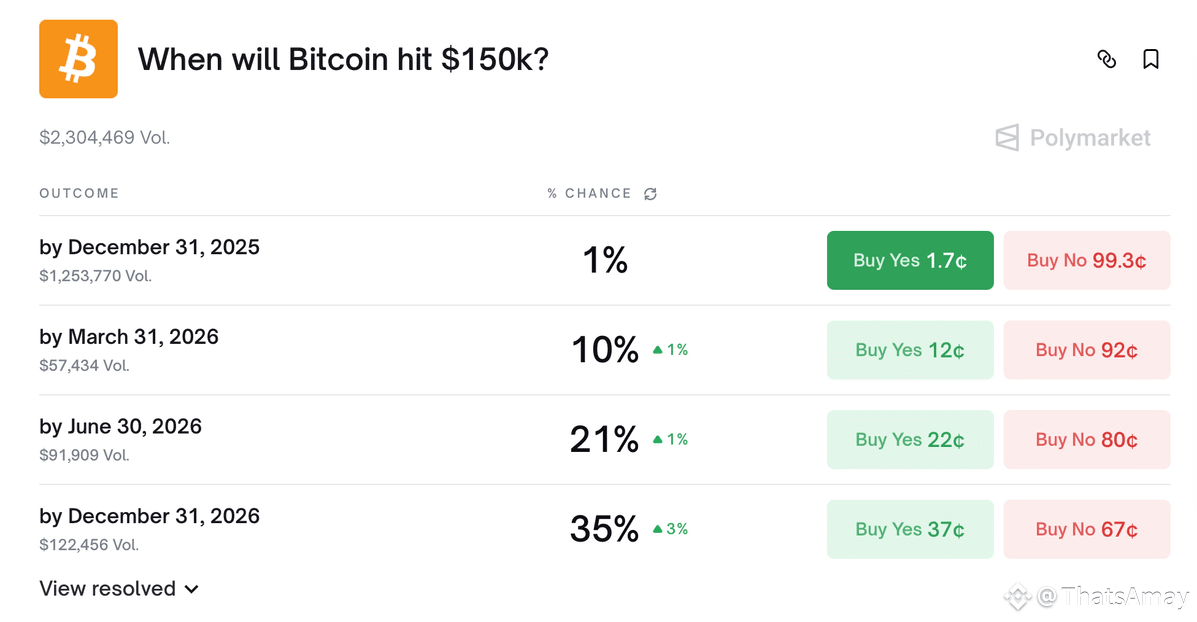Buy Yes at 12¢ for March 2026
1197x622 pixels.
[910, 350]
